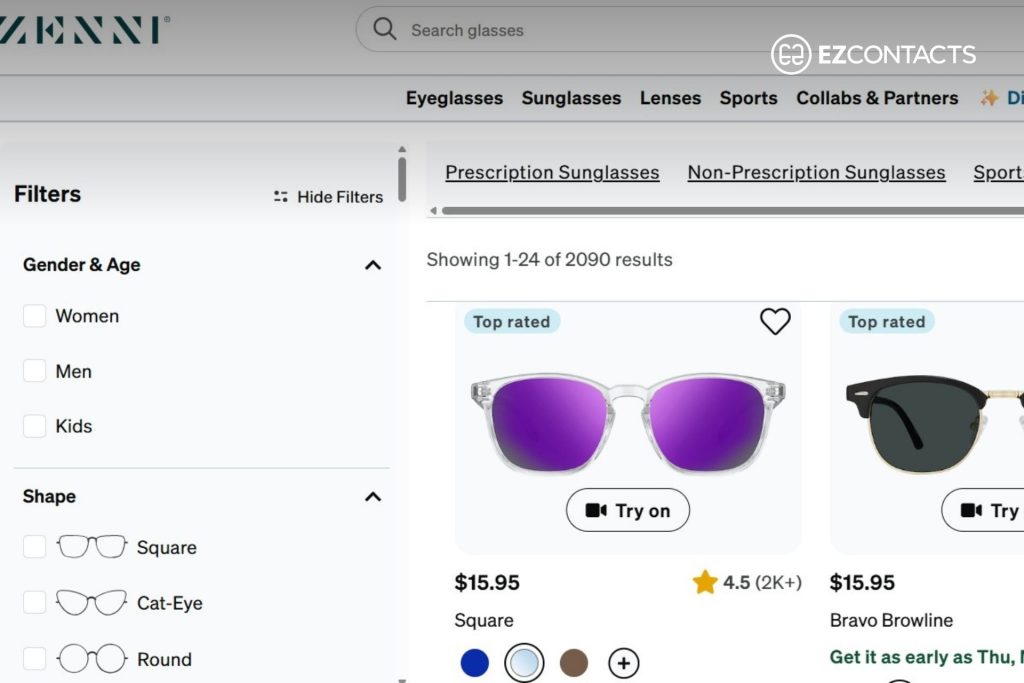Click the Round frame shape icon

91,659
